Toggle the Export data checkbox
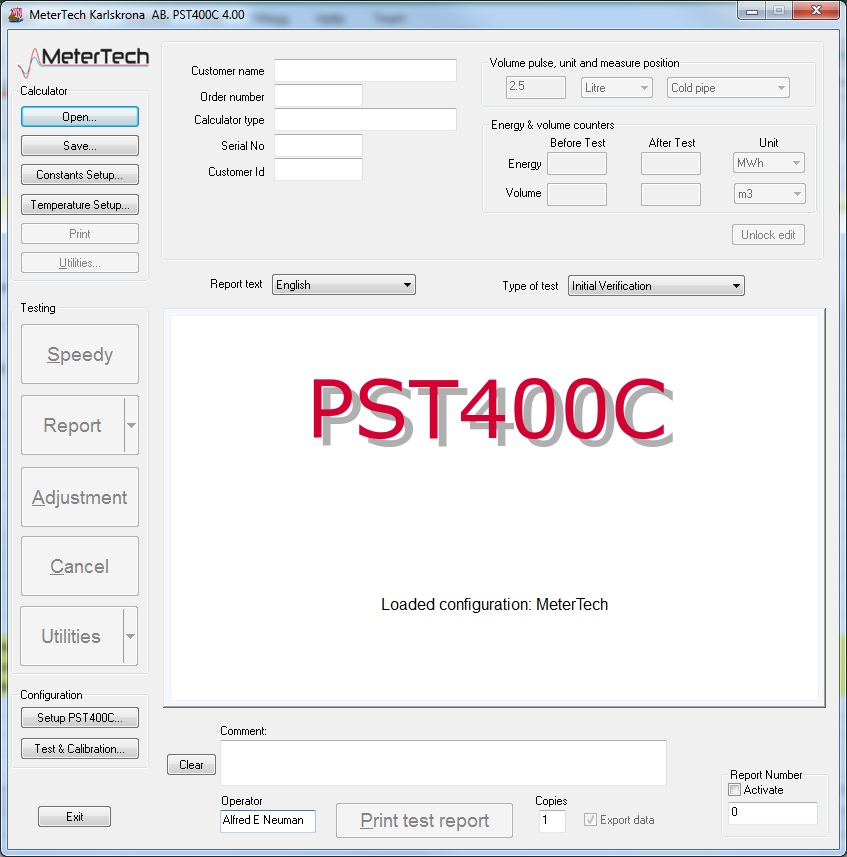 [590, 819]
